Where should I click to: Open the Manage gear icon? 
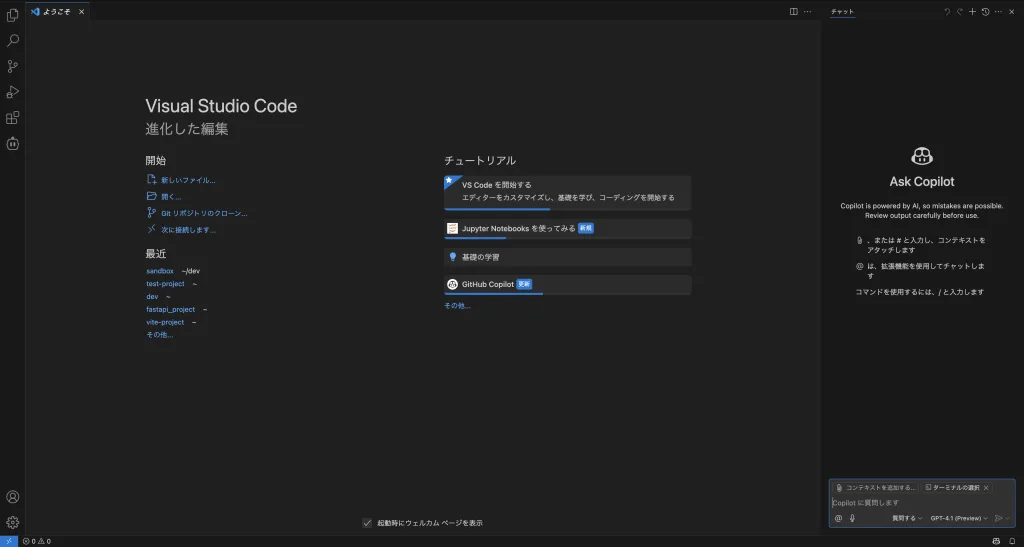12,522
